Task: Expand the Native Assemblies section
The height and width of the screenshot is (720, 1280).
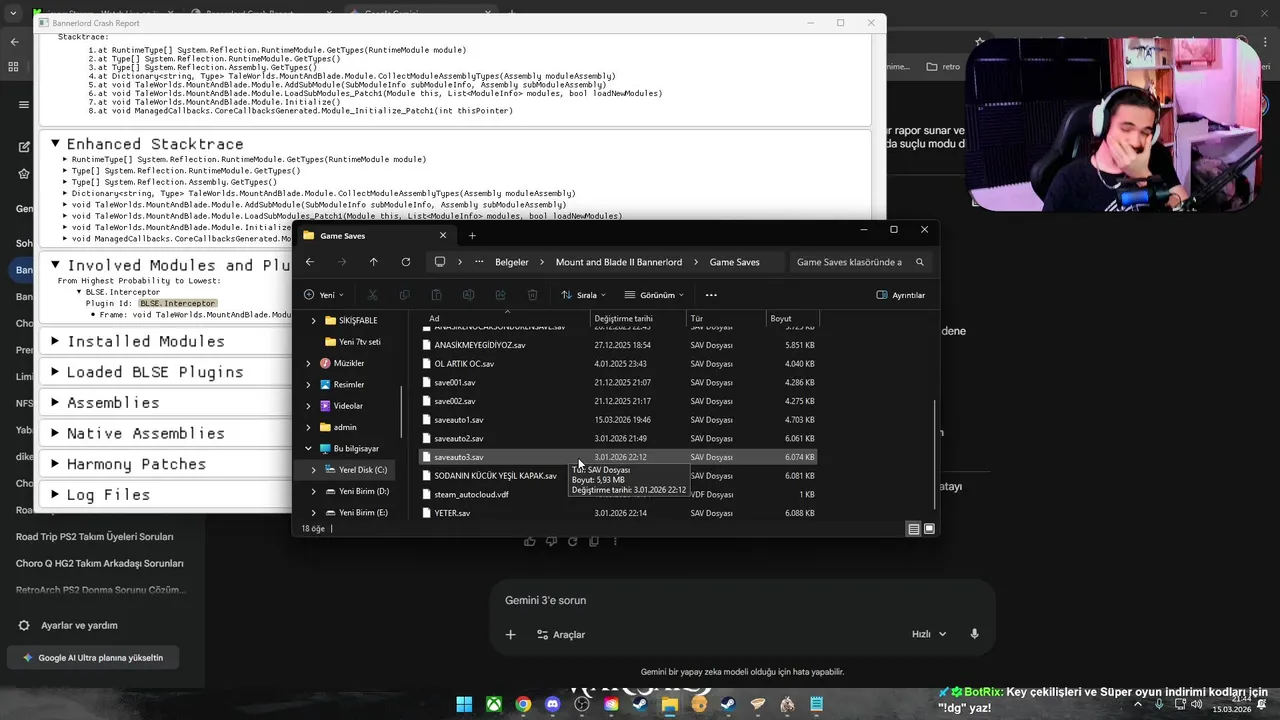Action: click(x=56, y=433)
